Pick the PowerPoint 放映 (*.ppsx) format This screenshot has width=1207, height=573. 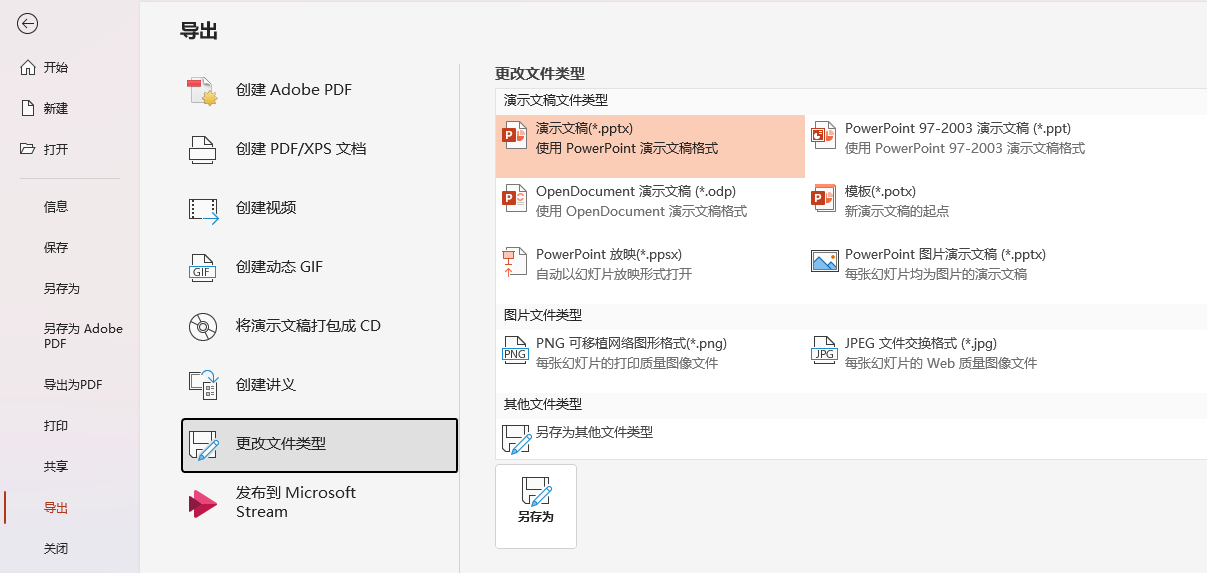[x=650, y=264]
